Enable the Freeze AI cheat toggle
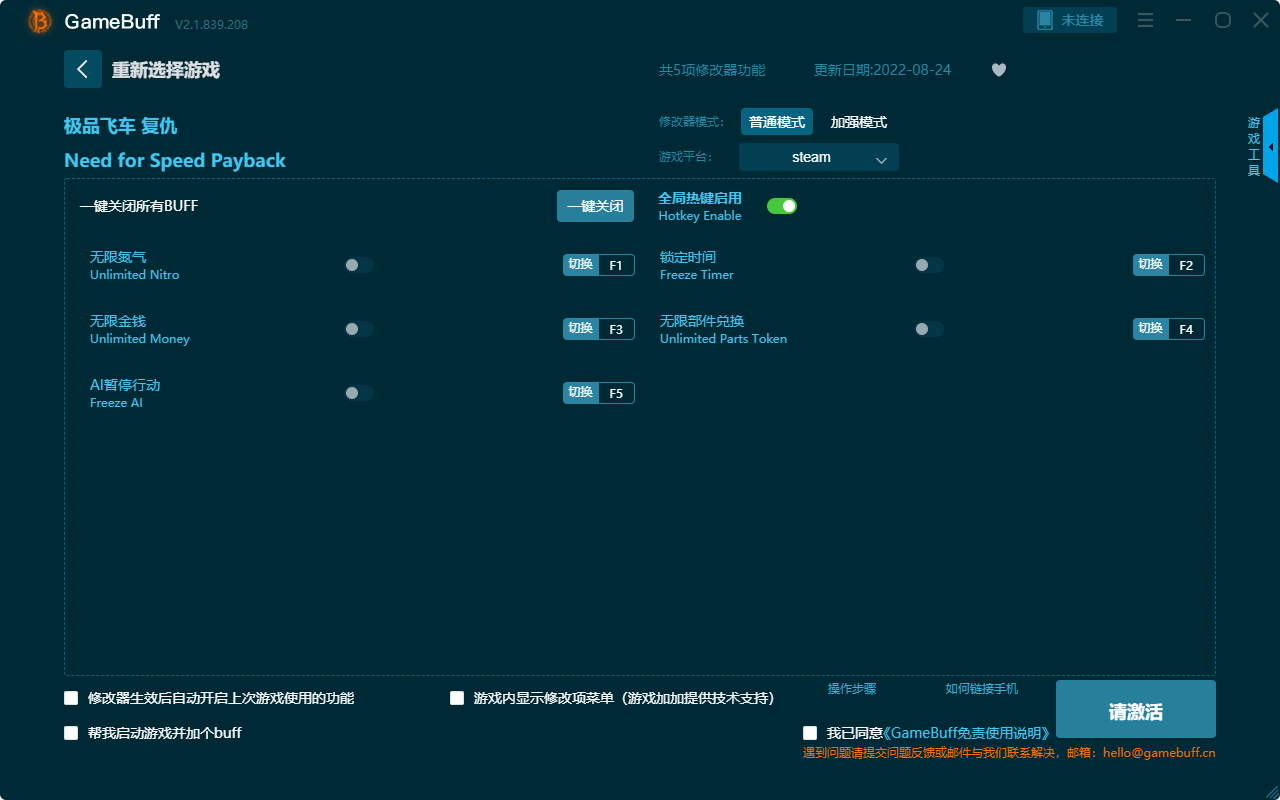Screen dimensions: 1280x800 pos(359,392)
